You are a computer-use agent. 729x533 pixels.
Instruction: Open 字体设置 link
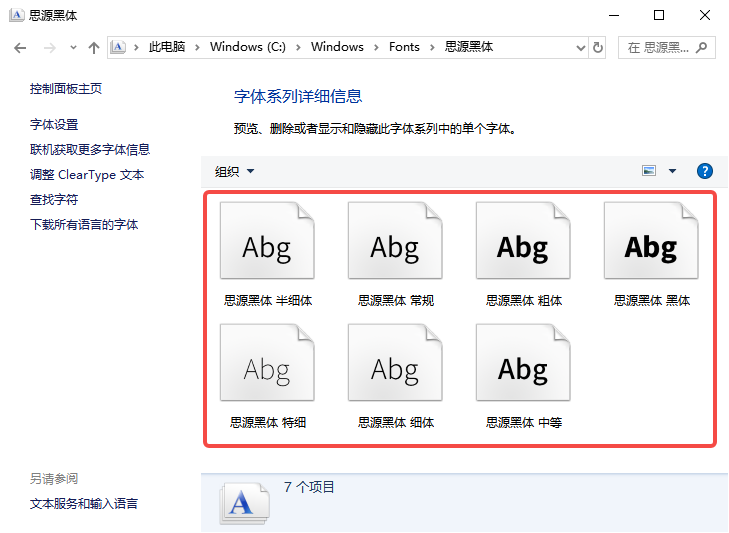click(54, 125)
